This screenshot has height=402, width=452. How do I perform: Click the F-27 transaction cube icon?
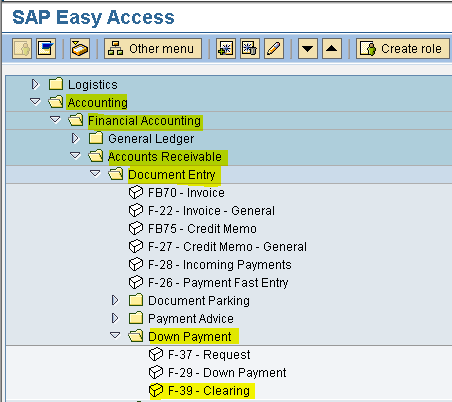136,247
